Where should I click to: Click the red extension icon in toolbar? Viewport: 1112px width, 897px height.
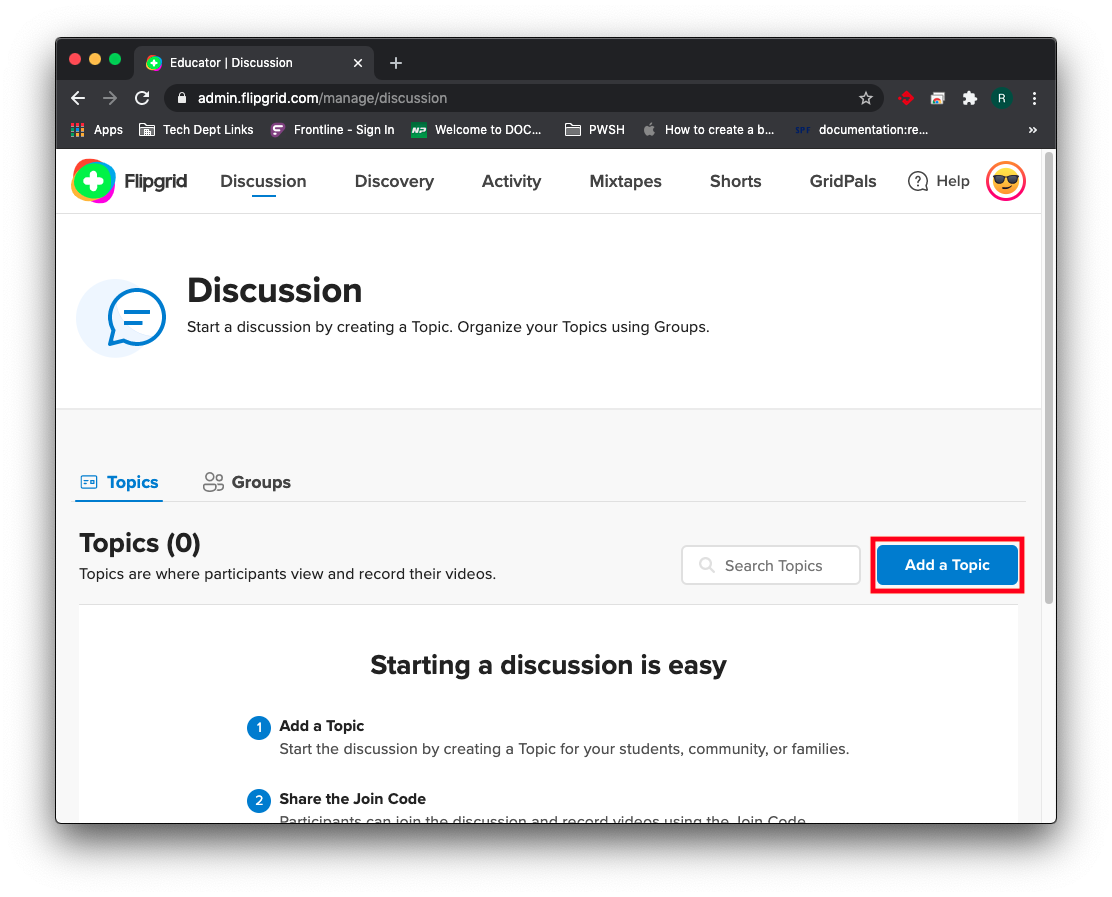tap(906, 98)
